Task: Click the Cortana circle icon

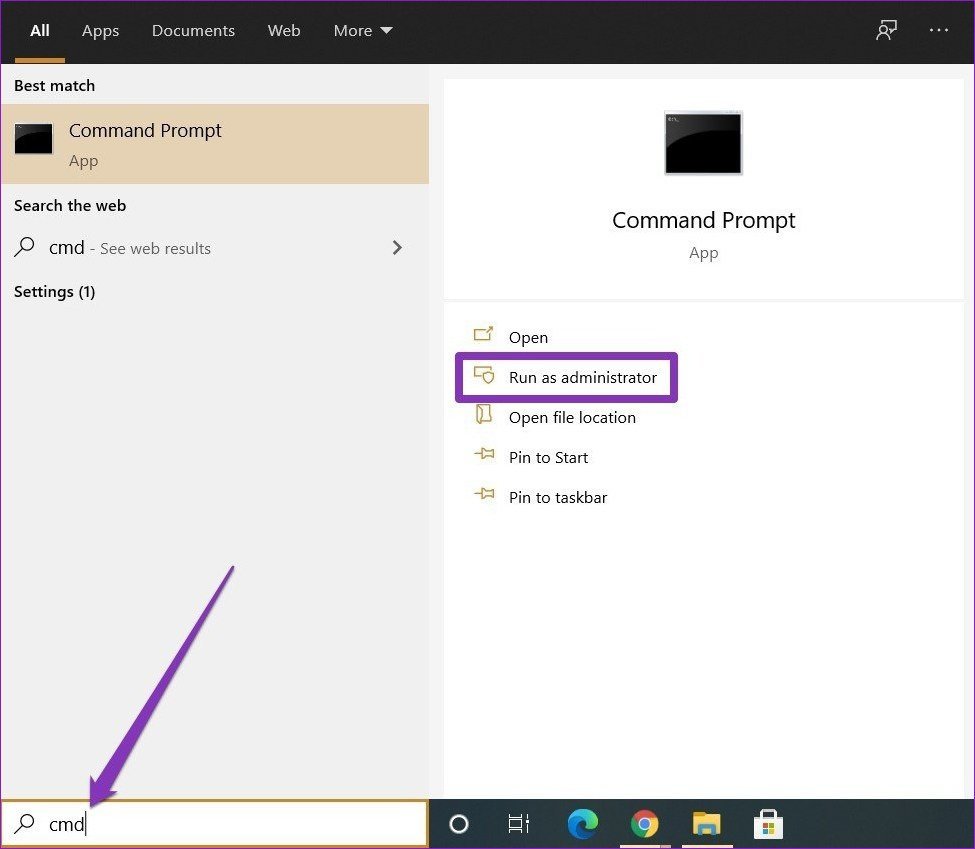Action: pos(459,824)
